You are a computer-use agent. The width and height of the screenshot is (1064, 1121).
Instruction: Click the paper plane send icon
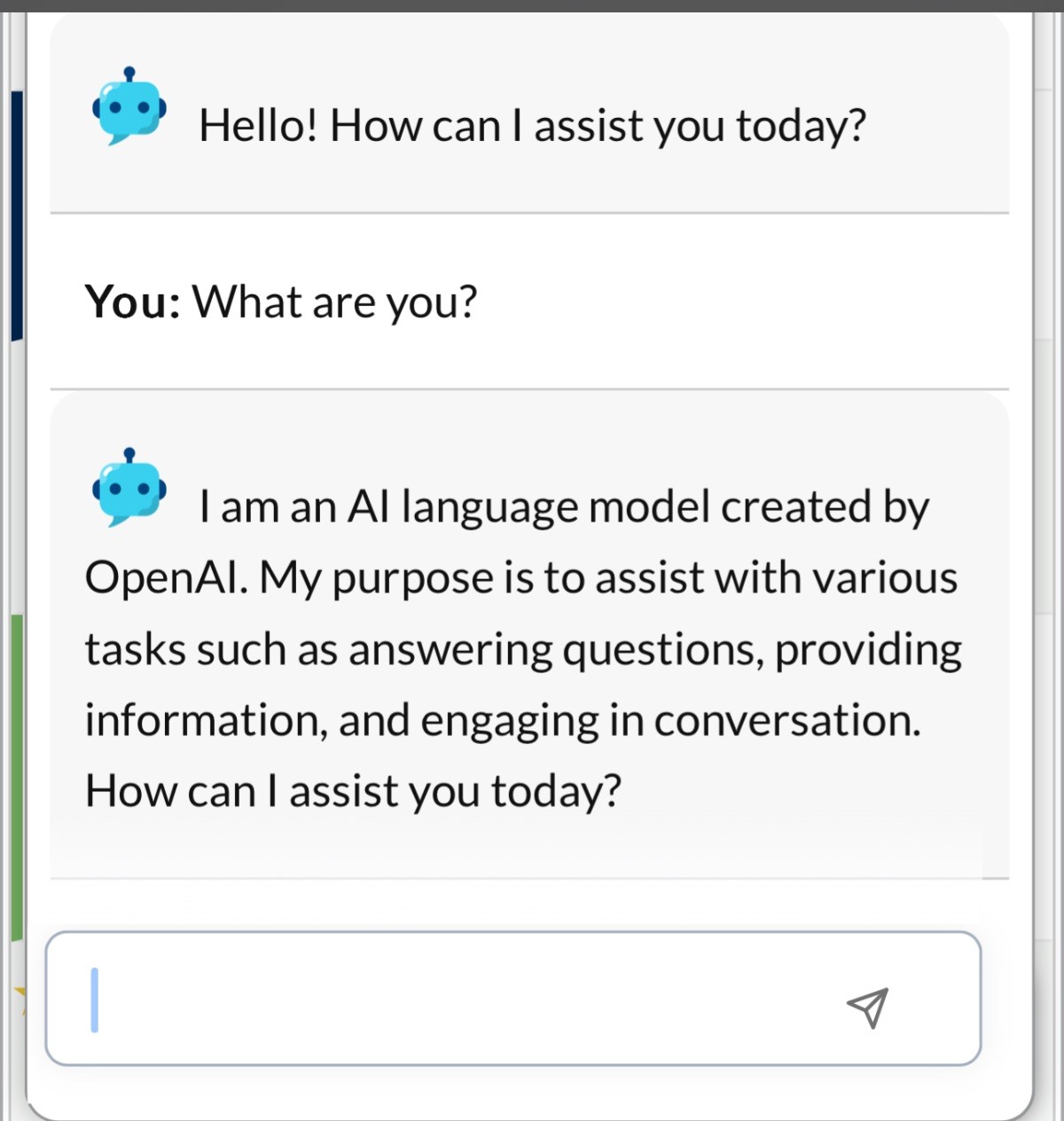[867, 1007]
